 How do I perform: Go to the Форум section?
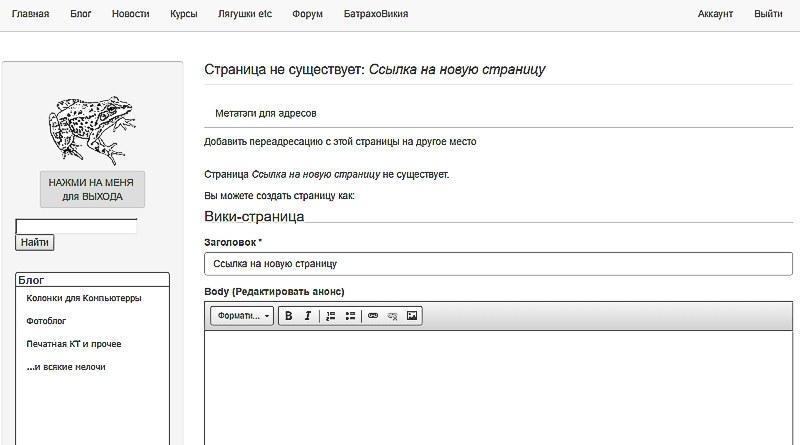(307, 14)
